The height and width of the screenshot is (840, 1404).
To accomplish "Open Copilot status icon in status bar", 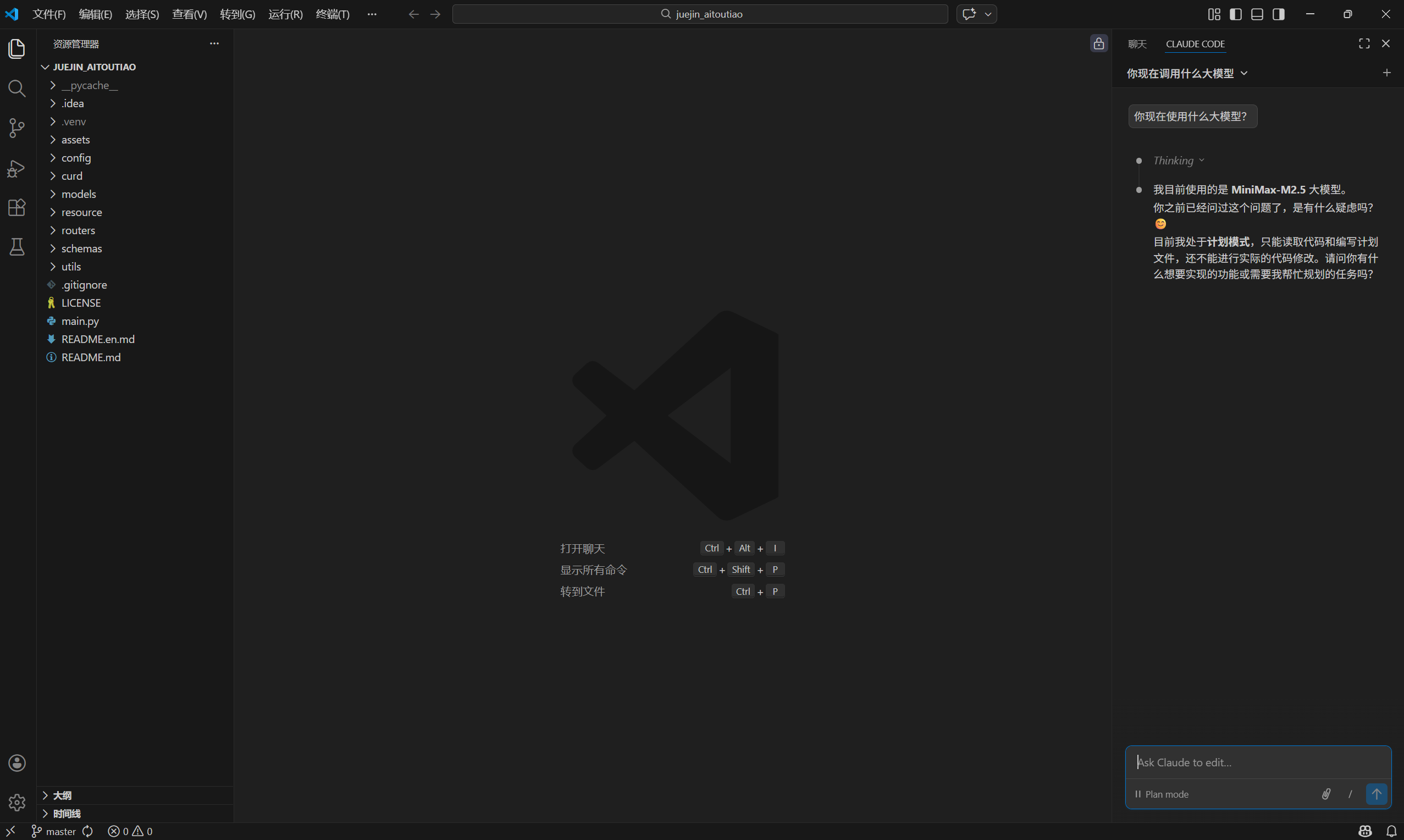I will 1365,831.
